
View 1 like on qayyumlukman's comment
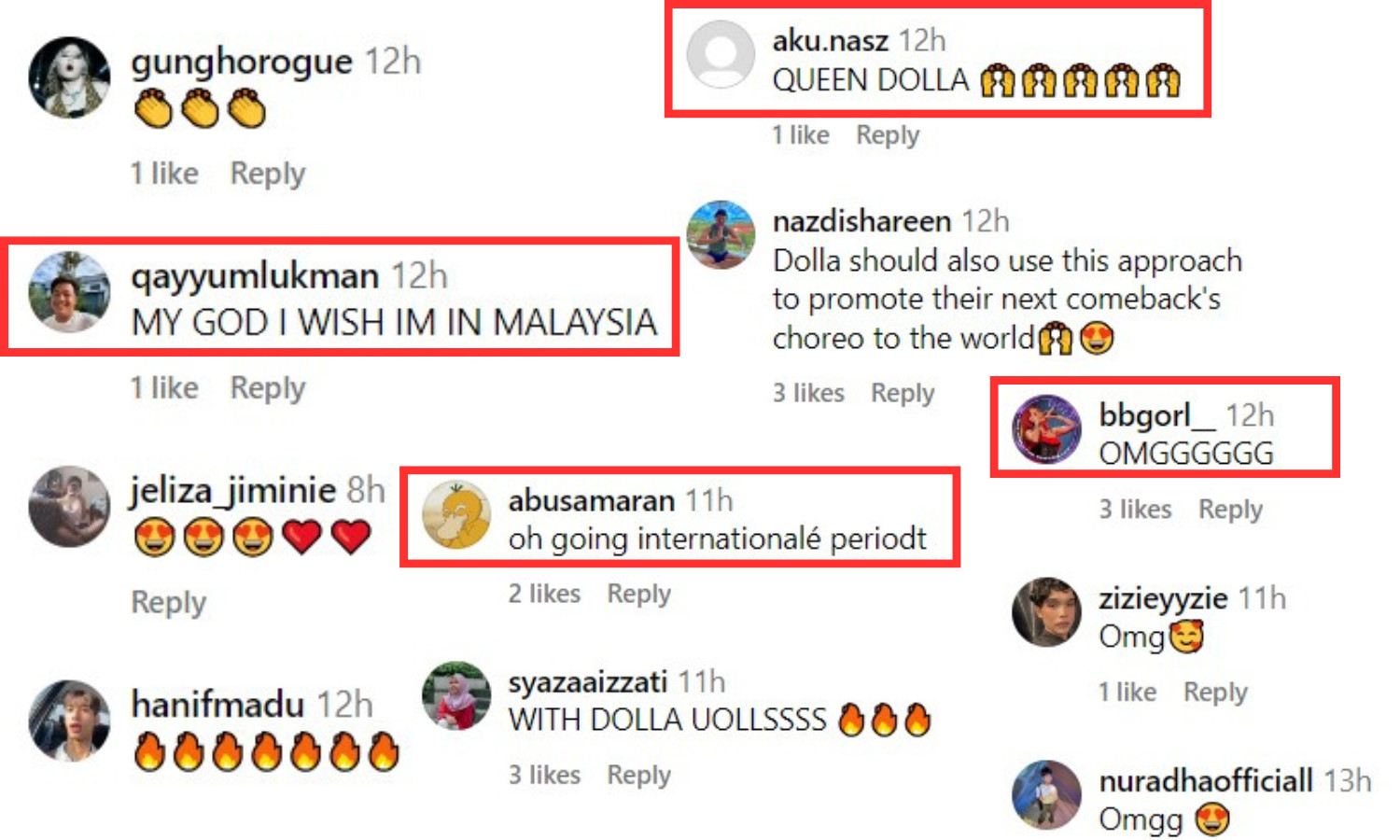tap(164, 388)
